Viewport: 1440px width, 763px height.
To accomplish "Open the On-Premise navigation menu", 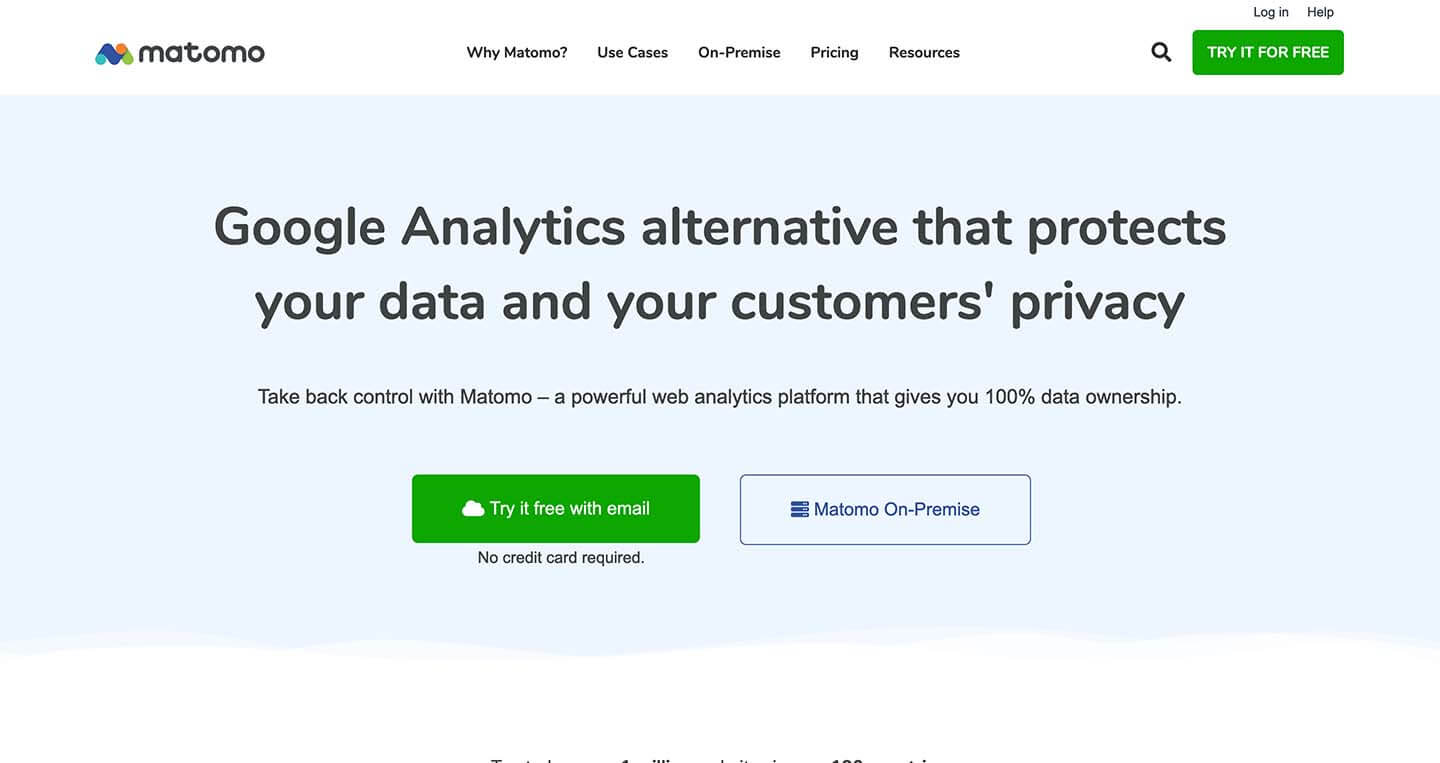I will 739,52.
